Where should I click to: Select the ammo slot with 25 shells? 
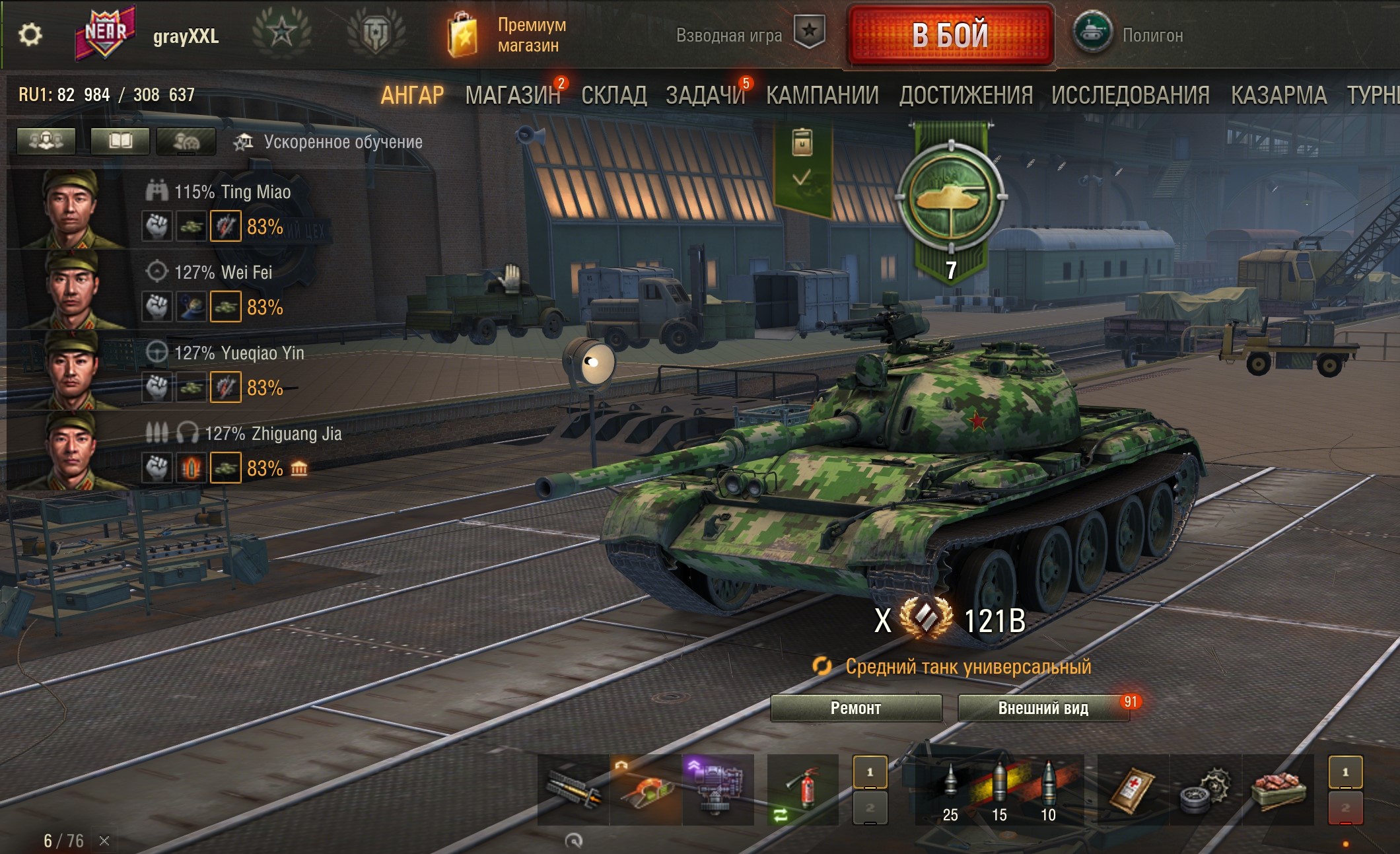[950, 790]
